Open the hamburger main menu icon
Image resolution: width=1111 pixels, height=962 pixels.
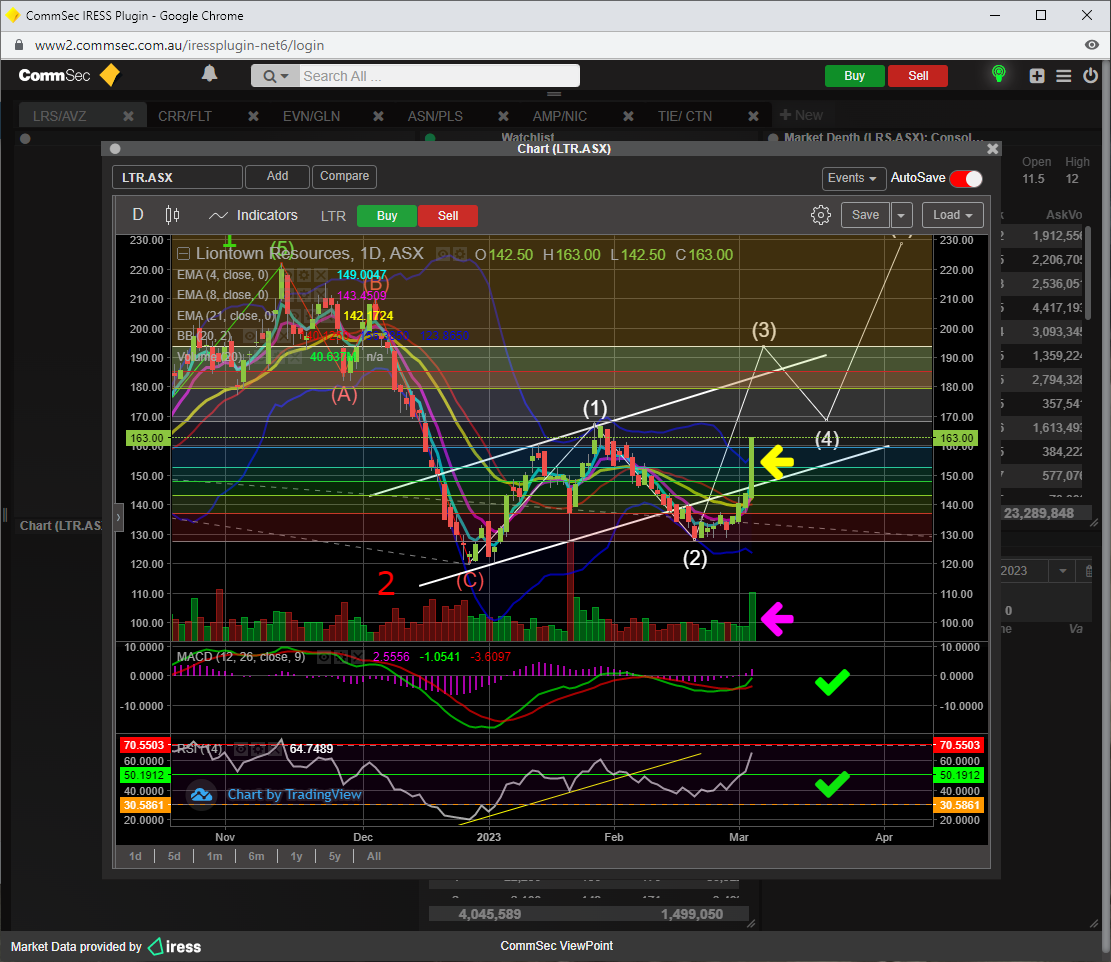pyautogui.click(x=1064, y=76)
